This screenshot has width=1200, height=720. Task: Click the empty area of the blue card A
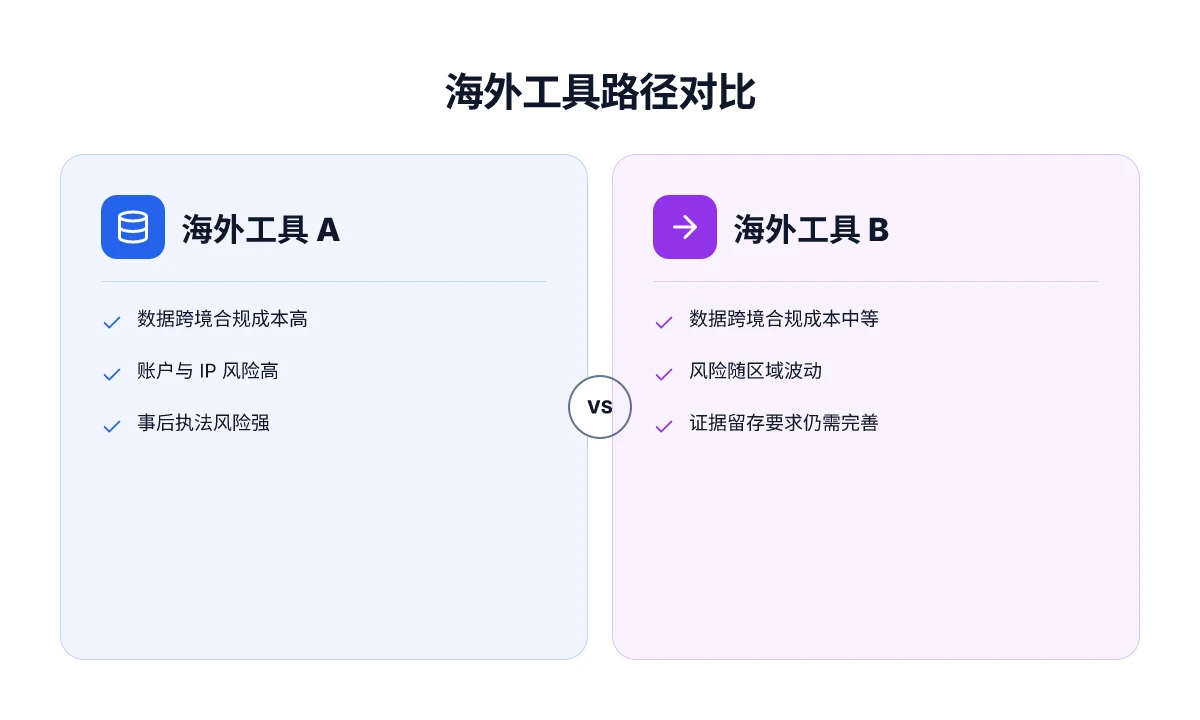point(324,550)
